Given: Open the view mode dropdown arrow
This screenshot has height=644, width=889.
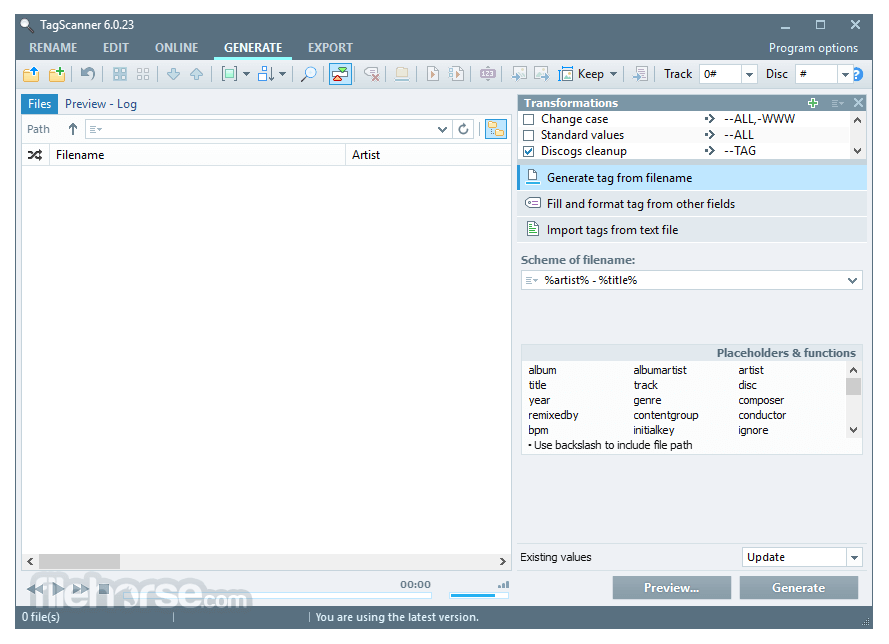Looking at the screenshot, I should coord(247,74).
